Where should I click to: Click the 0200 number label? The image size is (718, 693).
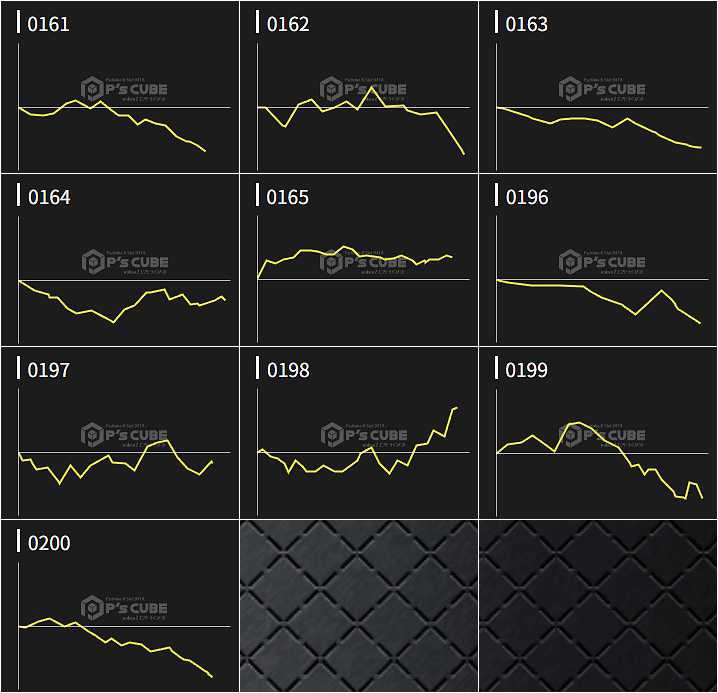click(48, 543)
